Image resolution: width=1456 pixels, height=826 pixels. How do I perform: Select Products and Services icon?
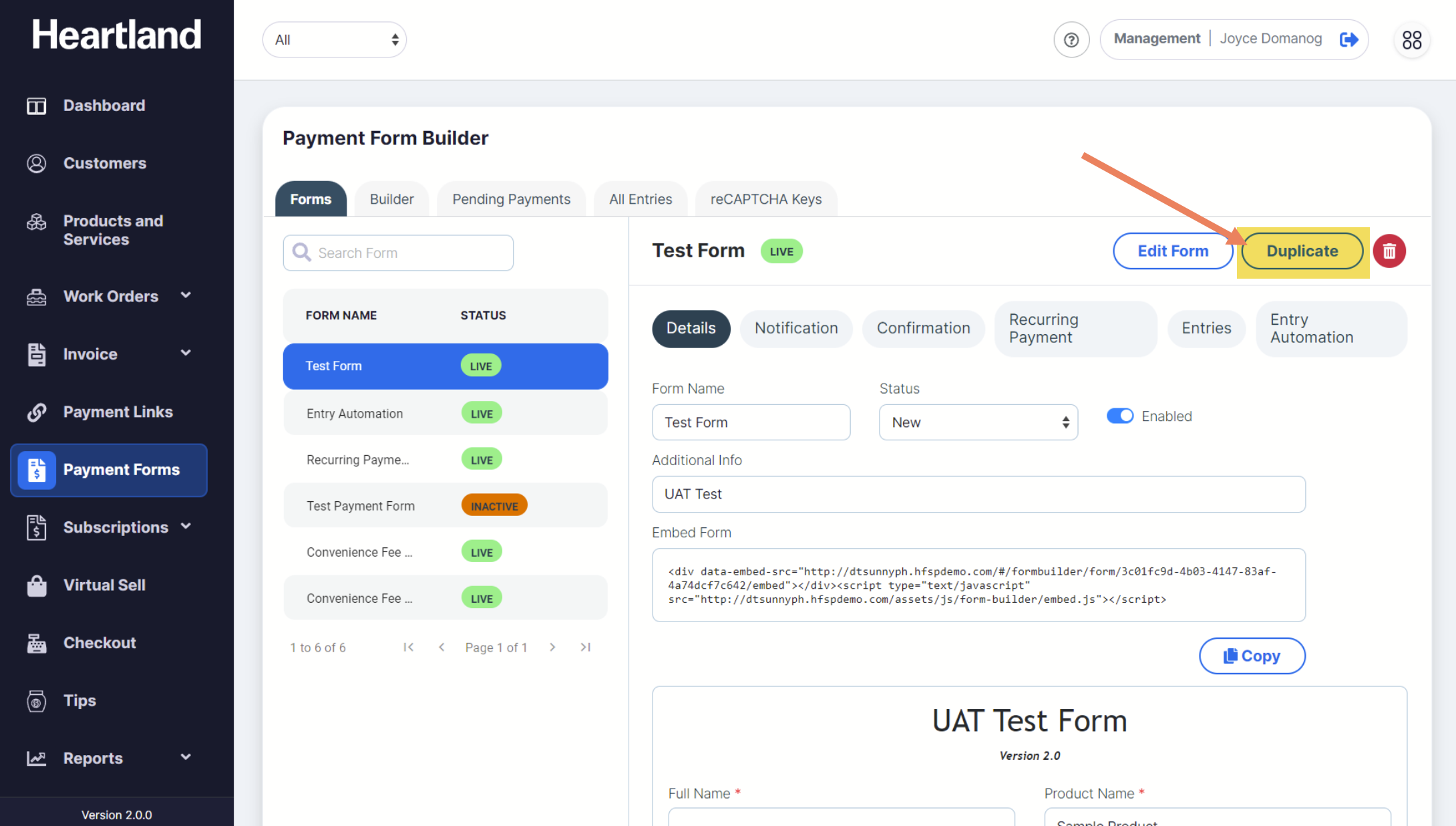click(36, 222)
